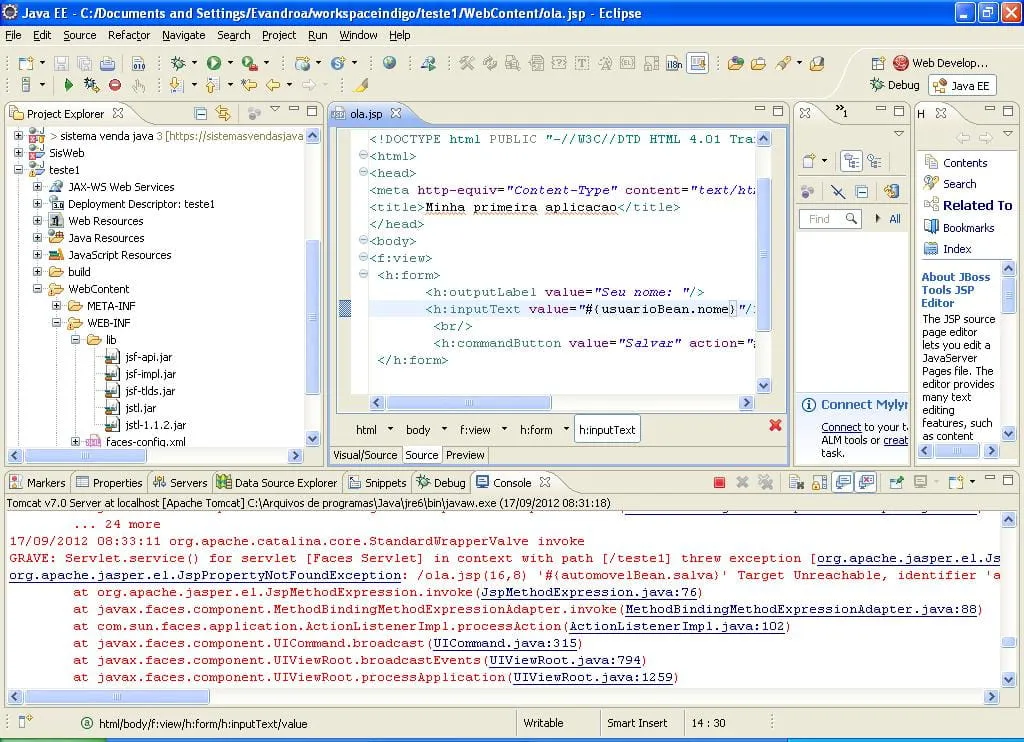Open the Bookmarks link in Help panel

[x=968, y=228]
